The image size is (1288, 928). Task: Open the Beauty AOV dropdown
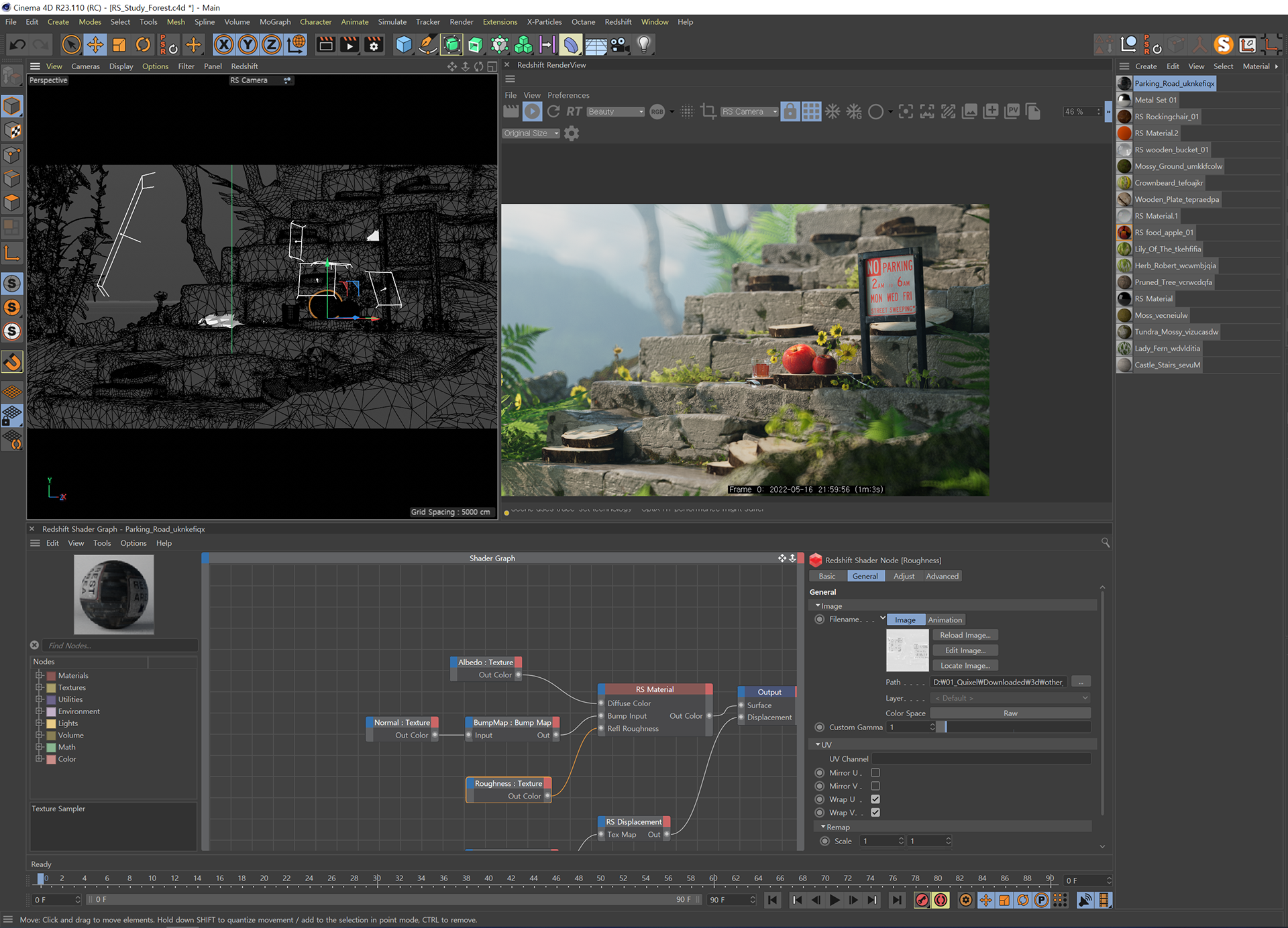[x=615, y=112]
